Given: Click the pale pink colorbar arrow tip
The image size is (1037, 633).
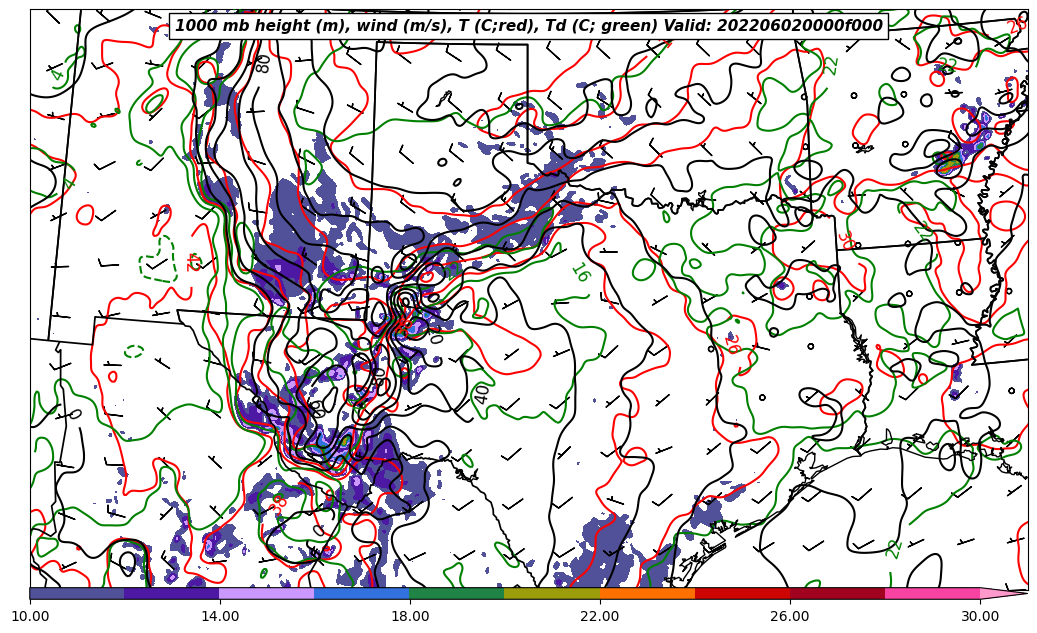Looking at the screenshot, I should click(1002, 593).
